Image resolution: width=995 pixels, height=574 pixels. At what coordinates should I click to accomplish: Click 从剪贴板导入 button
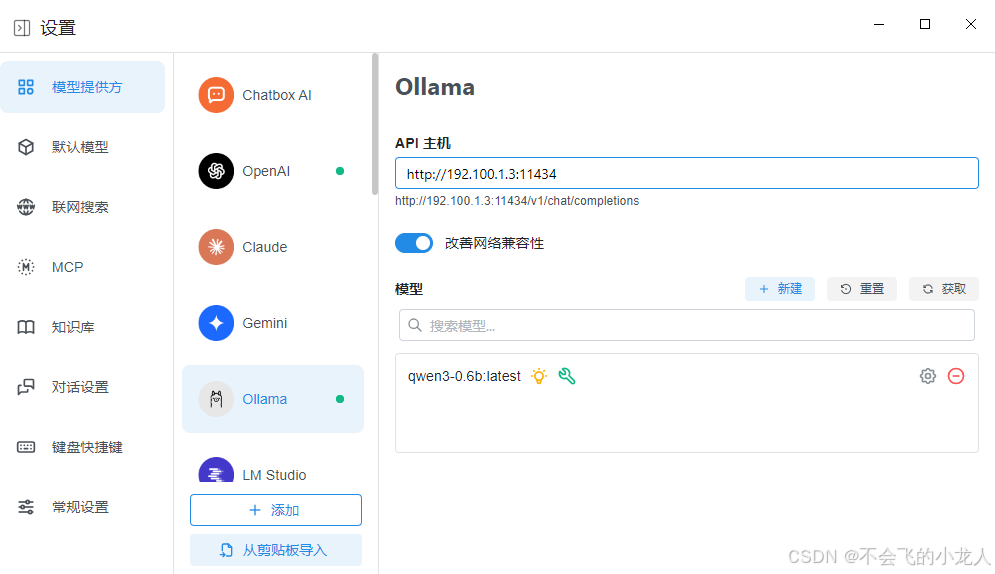tap(276, 550)
